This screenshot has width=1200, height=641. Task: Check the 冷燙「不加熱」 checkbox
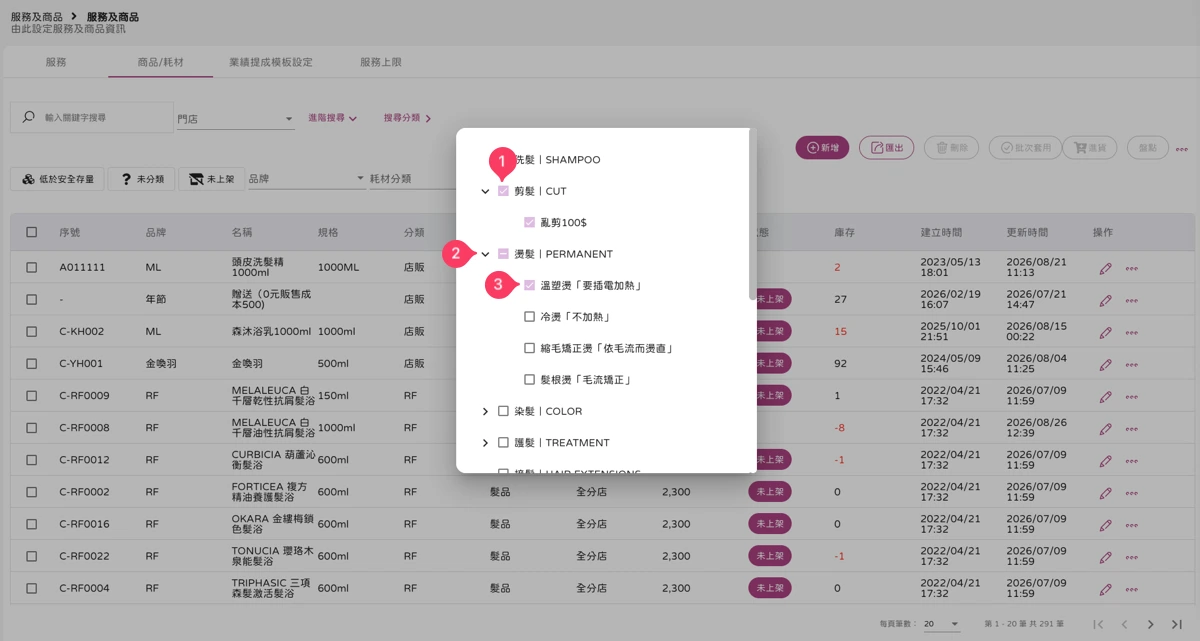click(530, 317)
